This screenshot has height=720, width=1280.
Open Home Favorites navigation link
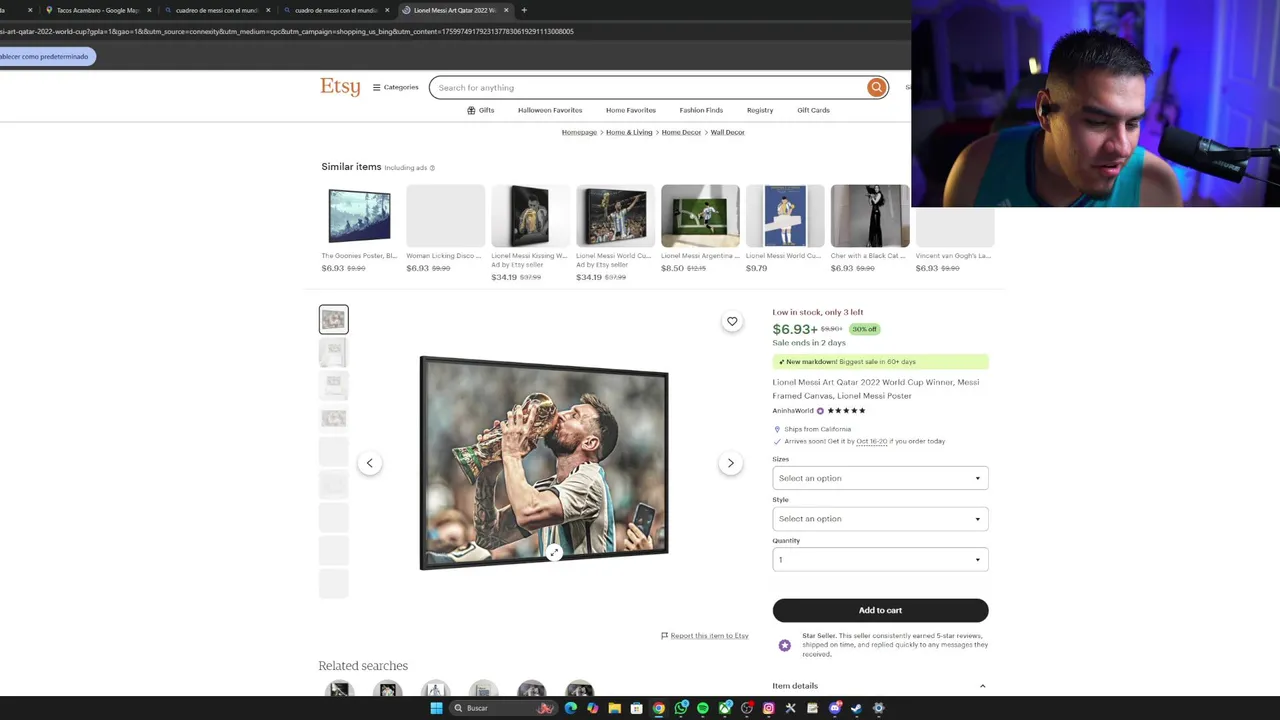click(x=631, y=110)
